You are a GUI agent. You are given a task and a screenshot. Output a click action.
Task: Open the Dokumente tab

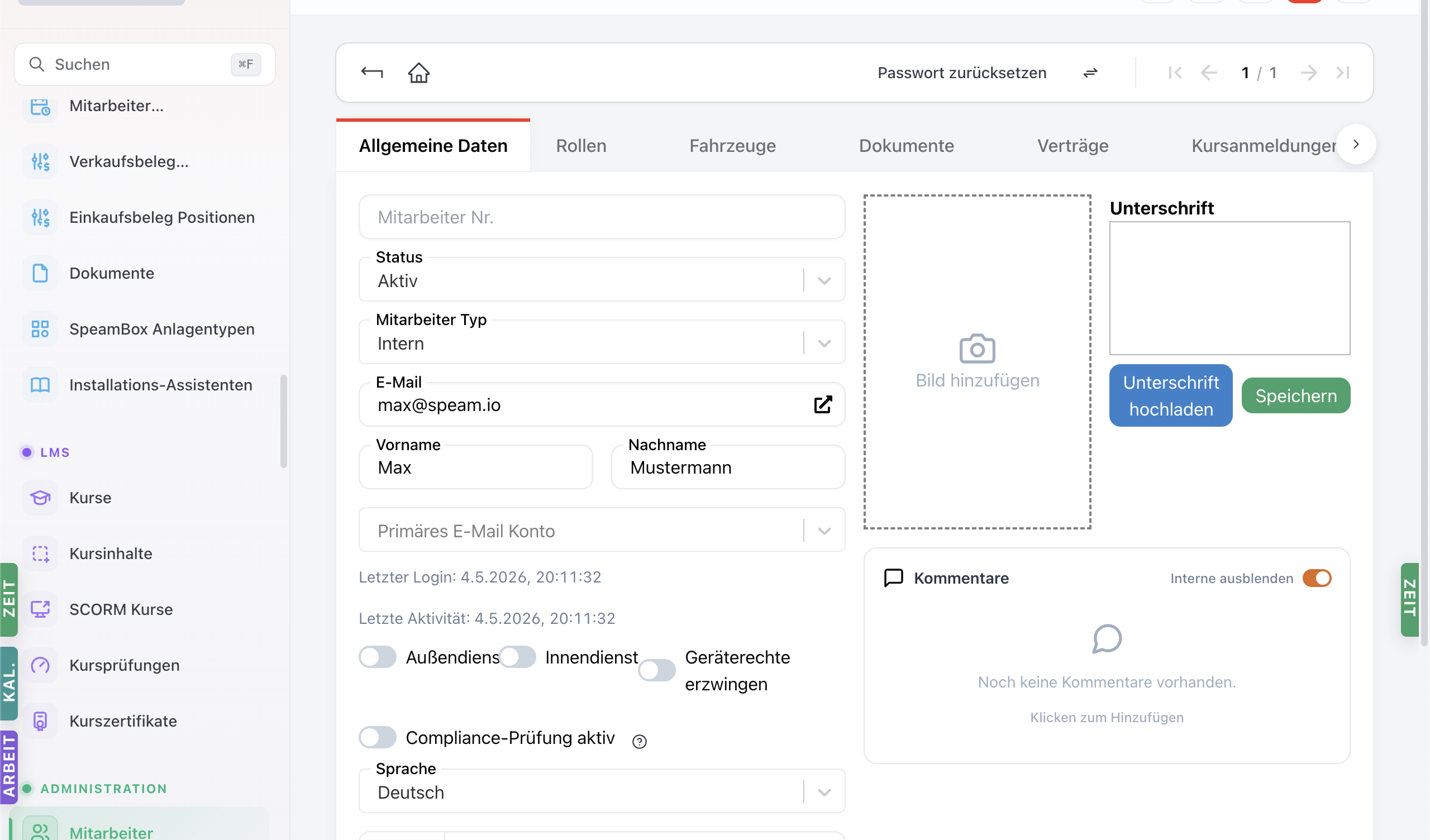coord(906,146)
